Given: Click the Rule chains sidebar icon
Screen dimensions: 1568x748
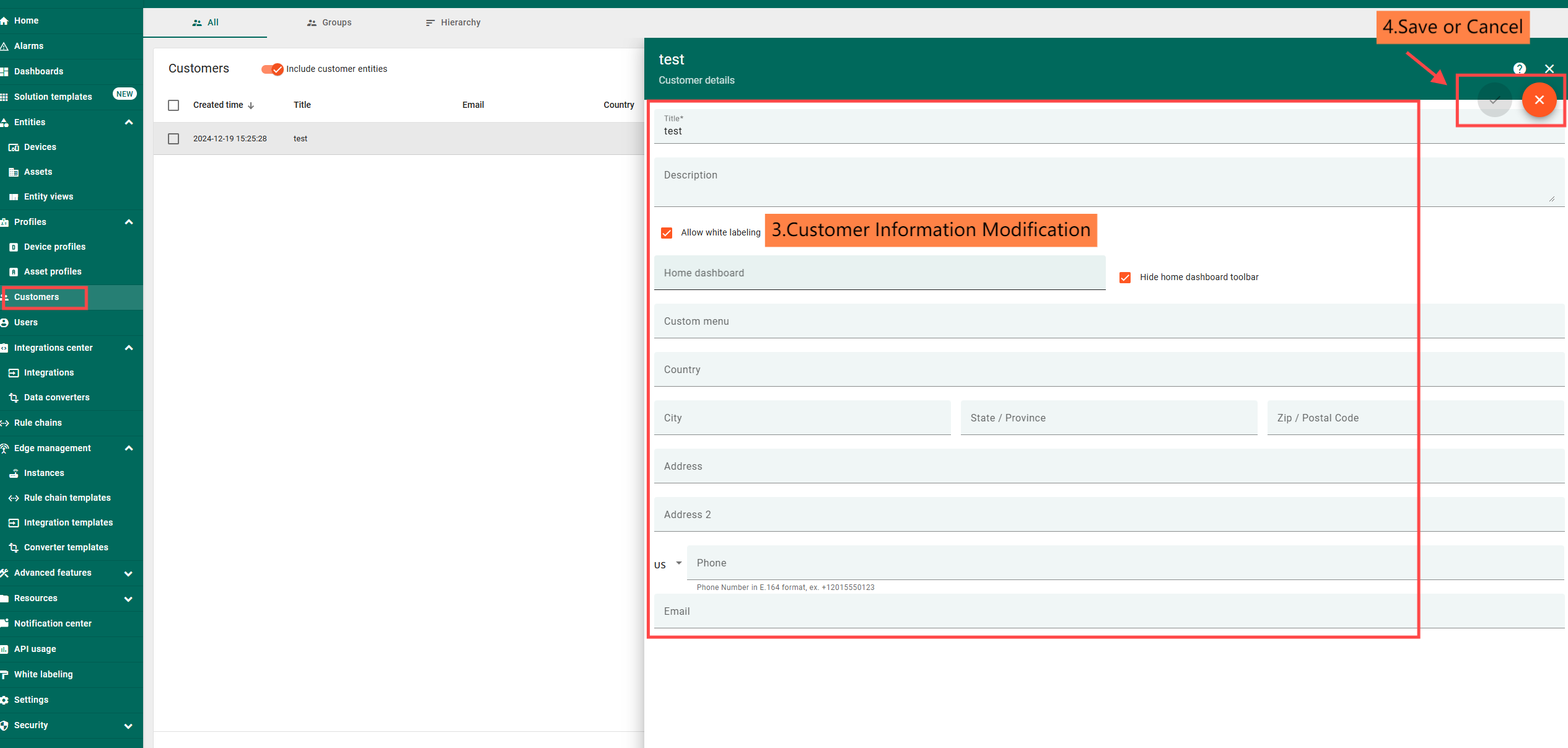Looking at the screenshot, I should pyautogui.click(x=4, y=423).
